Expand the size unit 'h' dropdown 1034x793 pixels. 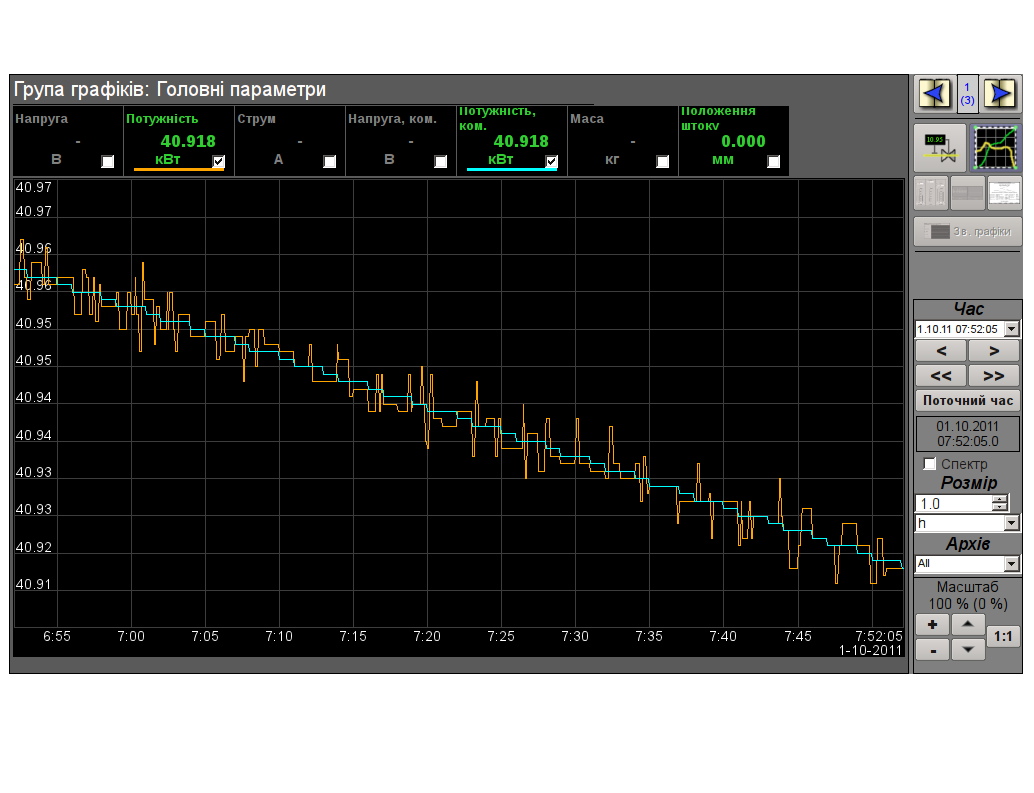coord(1011,524)
